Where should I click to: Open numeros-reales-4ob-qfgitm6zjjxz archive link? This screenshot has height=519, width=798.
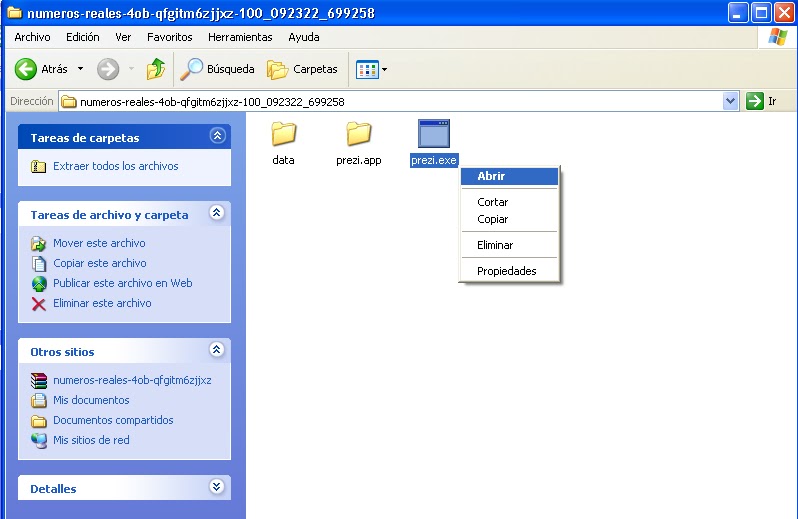pos(132,380)
